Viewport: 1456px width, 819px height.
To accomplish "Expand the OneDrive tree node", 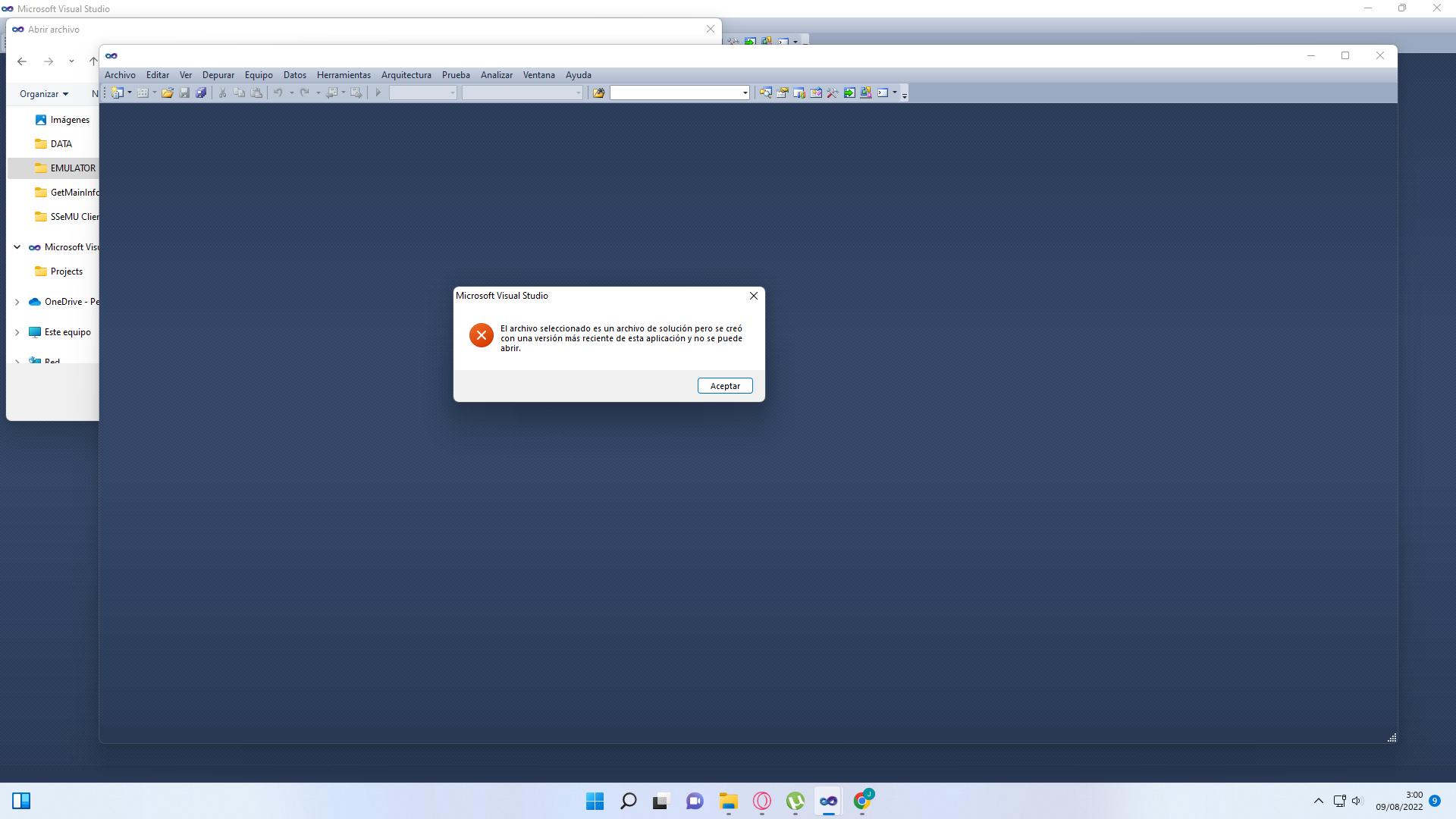I will click(x=17, y=302).
